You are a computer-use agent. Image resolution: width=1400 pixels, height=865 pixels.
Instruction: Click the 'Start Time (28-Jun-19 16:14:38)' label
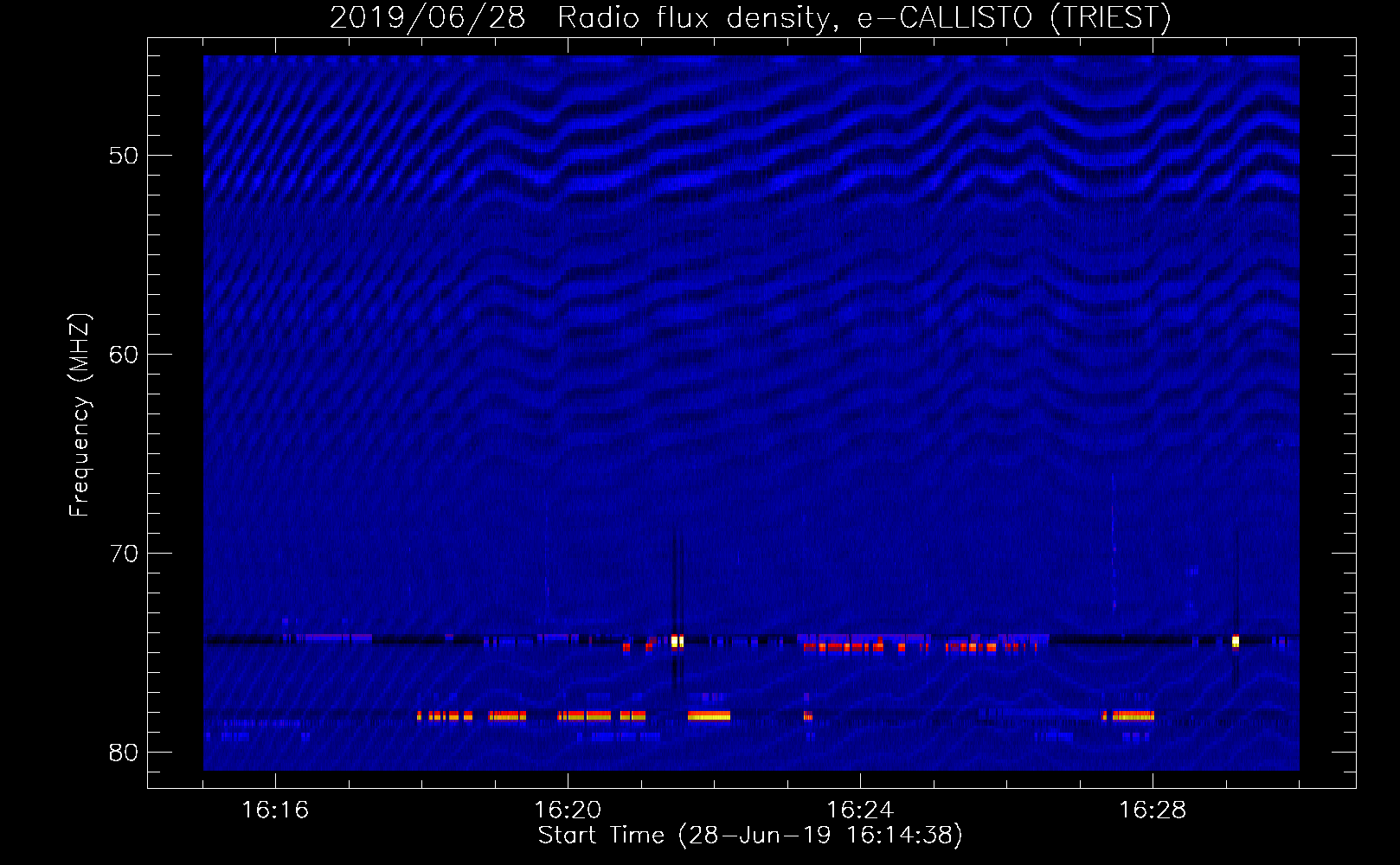point(750,836)
